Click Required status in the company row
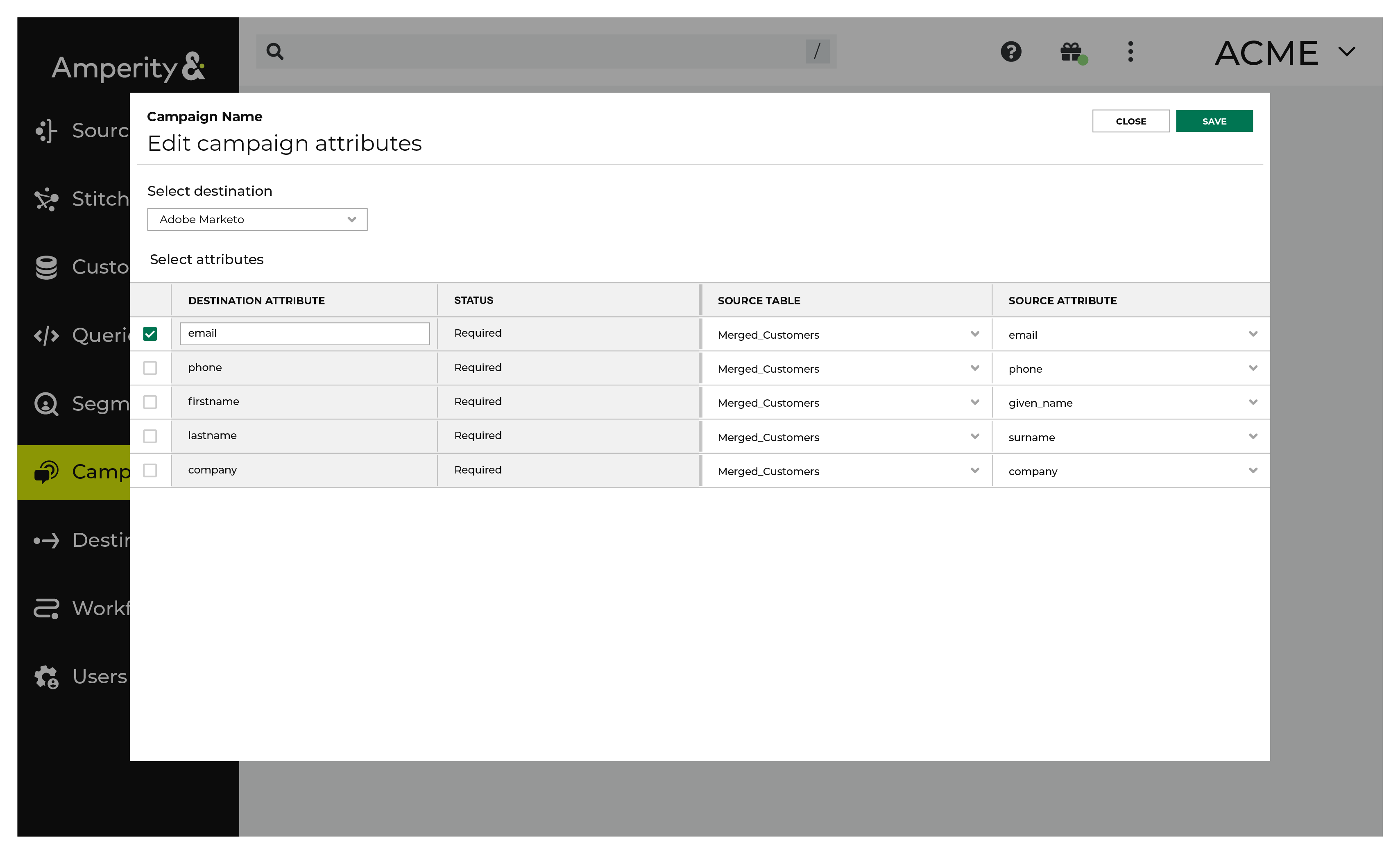1400x854 pixels. point(477,470)
